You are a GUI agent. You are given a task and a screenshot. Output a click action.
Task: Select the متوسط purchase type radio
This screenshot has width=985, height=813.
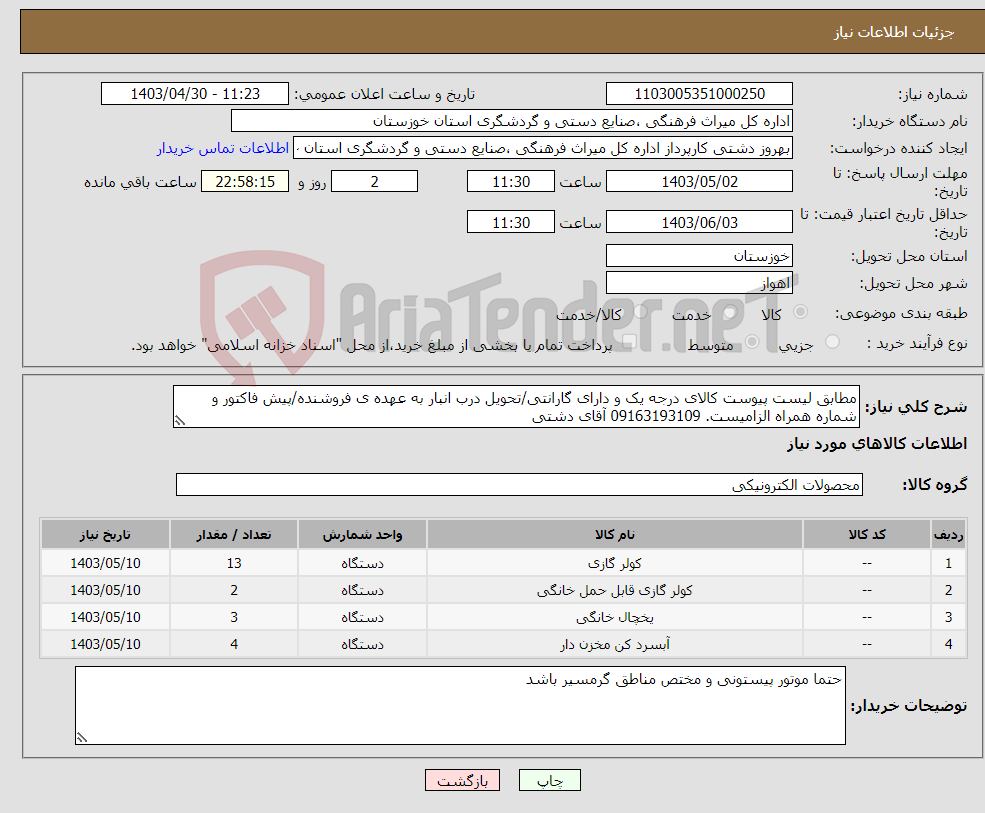[x=752, y=342]
